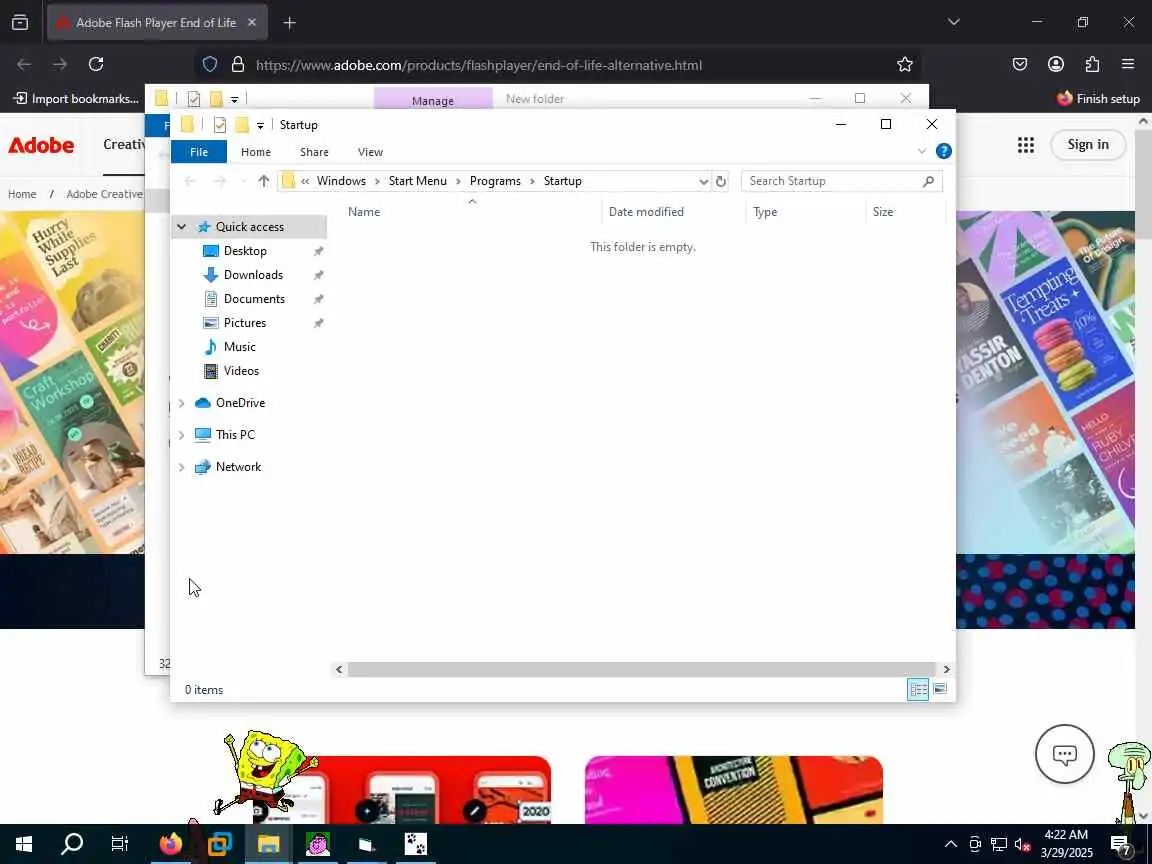The width and height of the screenshot is (1152, 864).
Task: Click the Adobe logo link
Action: pyautogui.click(x=41, y=145)
